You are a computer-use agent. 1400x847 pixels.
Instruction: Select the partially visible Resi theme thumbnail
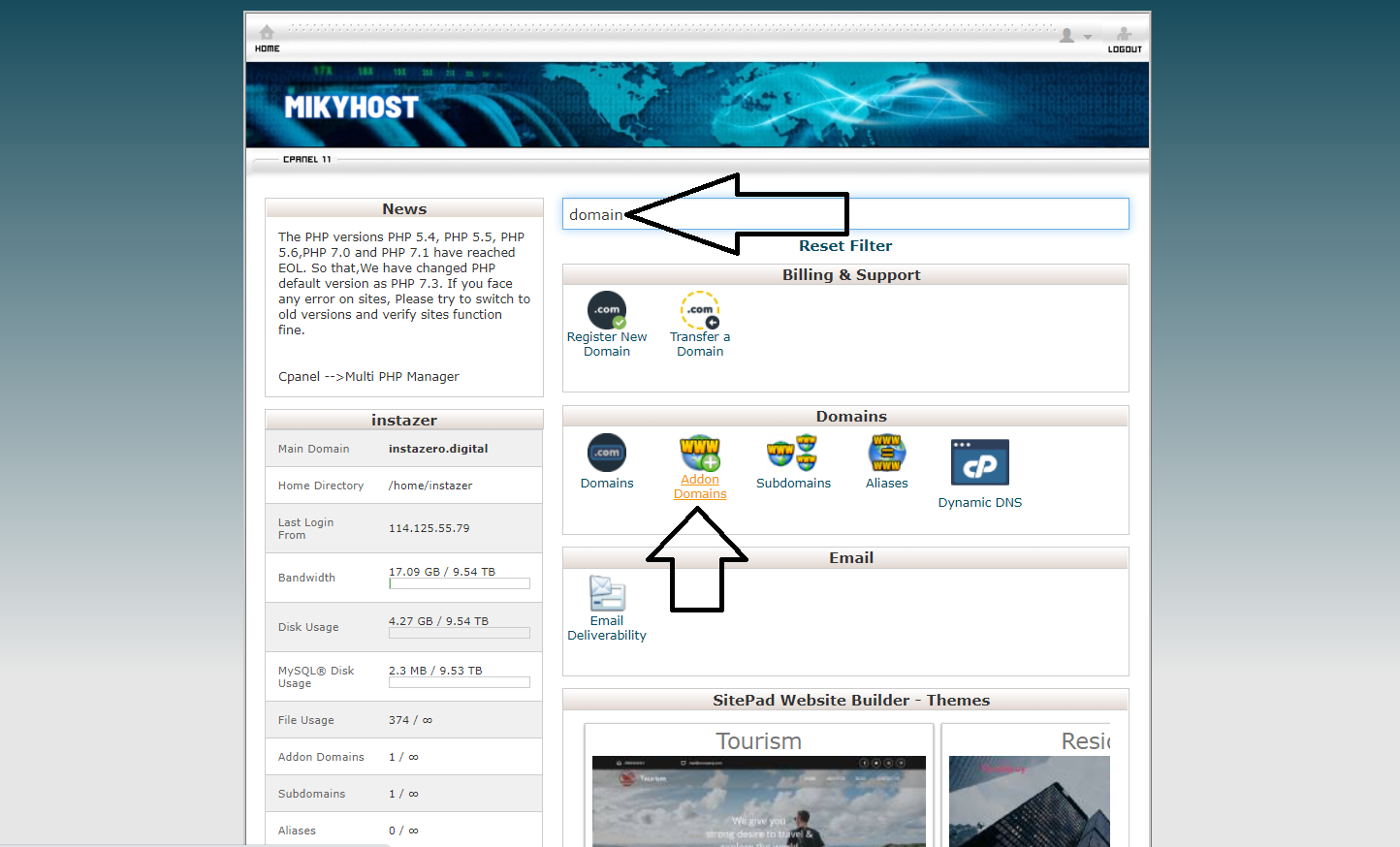click(x=1030, y=800)
